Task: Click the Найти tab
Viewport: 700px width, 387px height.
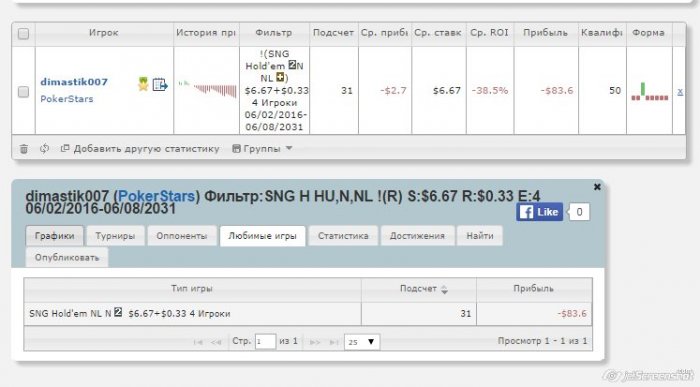Action: pyautogui.click(x=480, y=236)
